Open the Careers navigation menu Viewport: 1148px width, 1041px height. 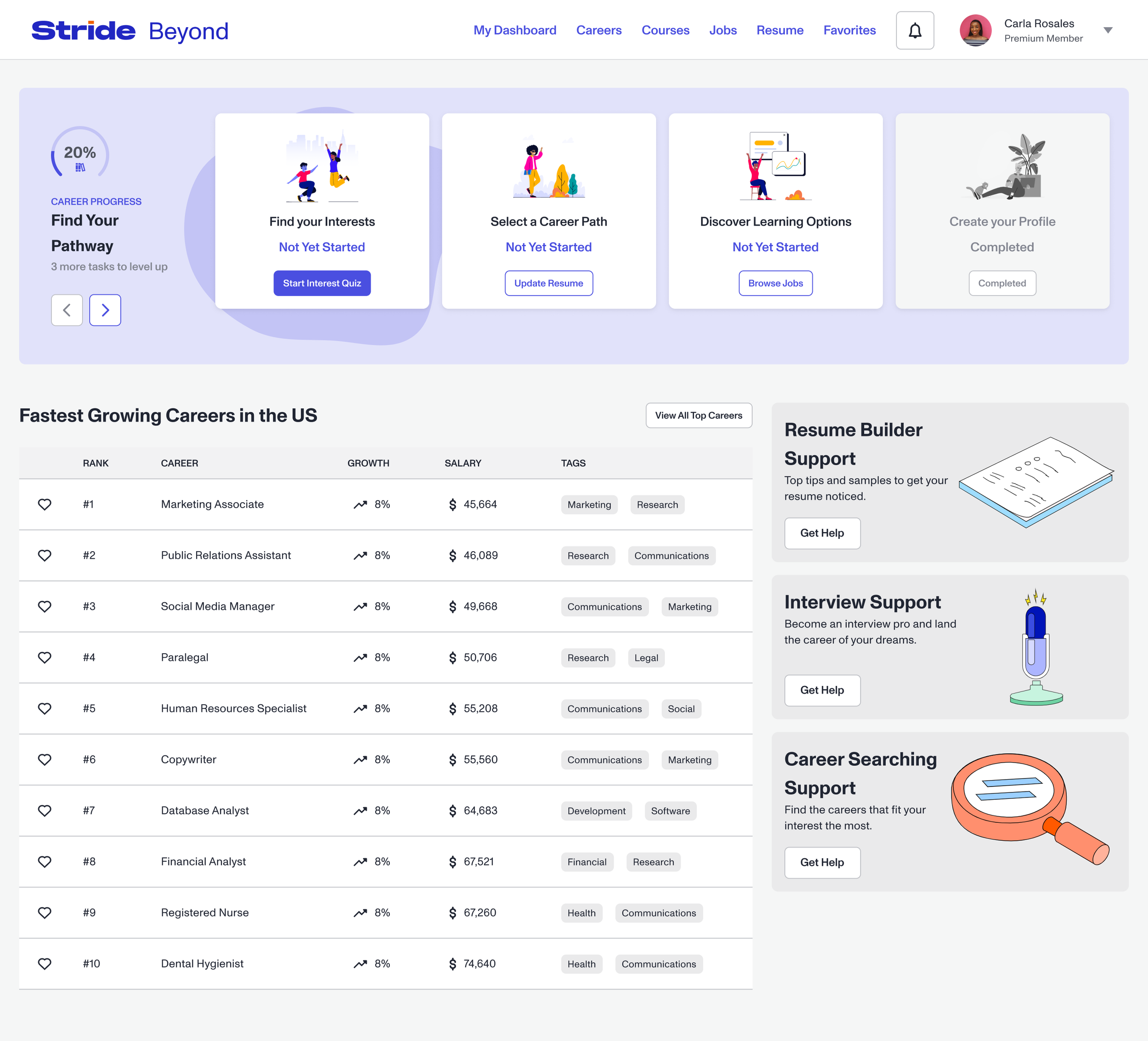pos(598,30)
